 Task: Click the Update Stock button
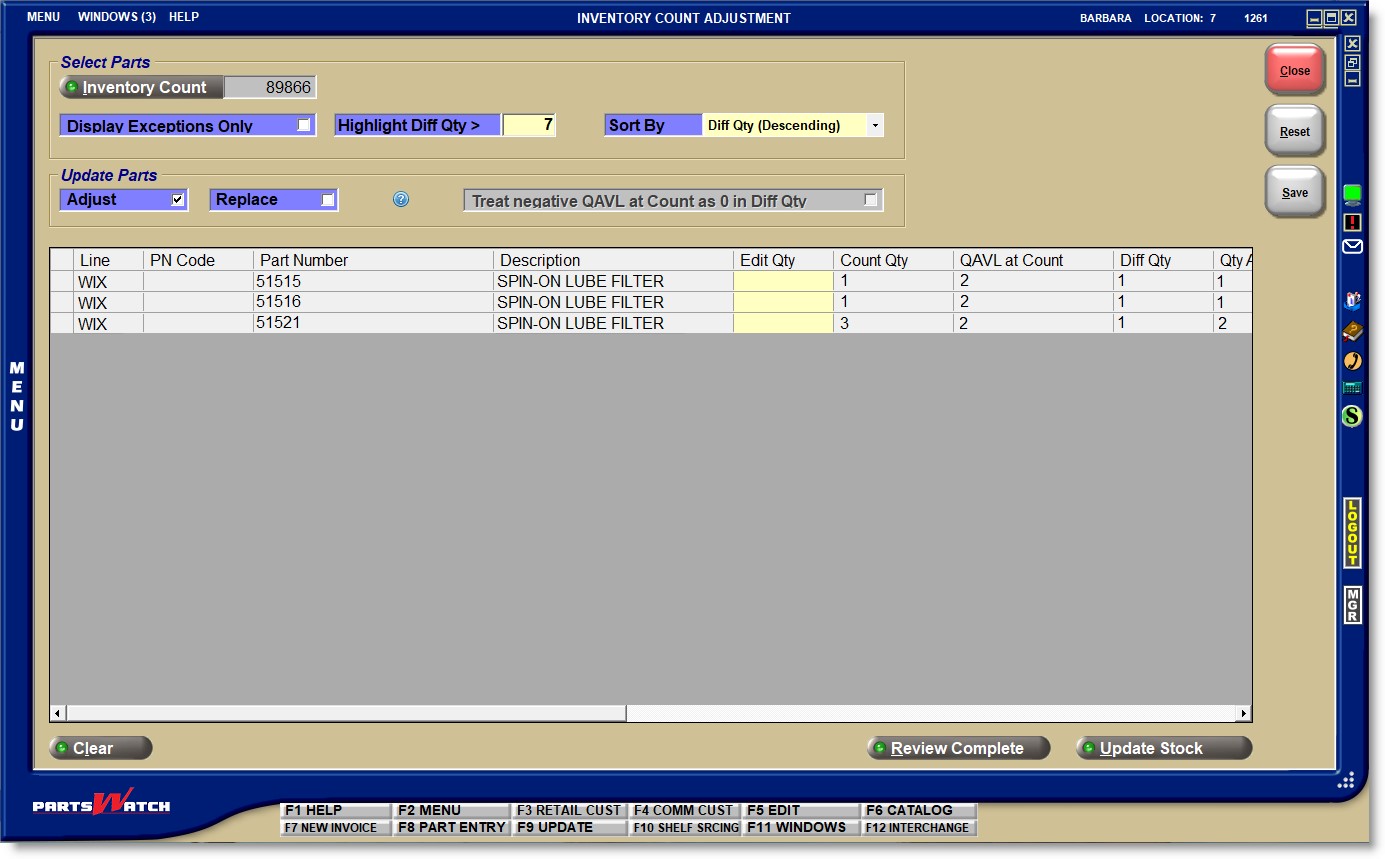coord(1163,748)
